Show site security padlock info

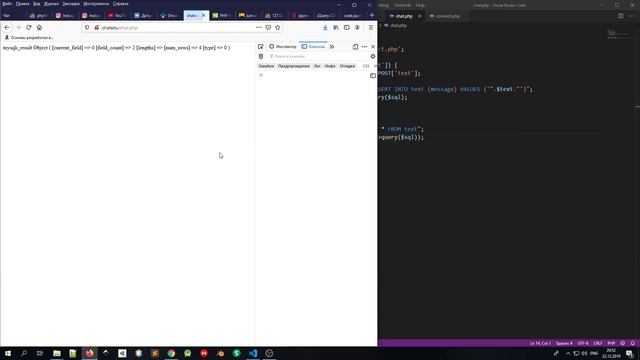tap(97, 27)
